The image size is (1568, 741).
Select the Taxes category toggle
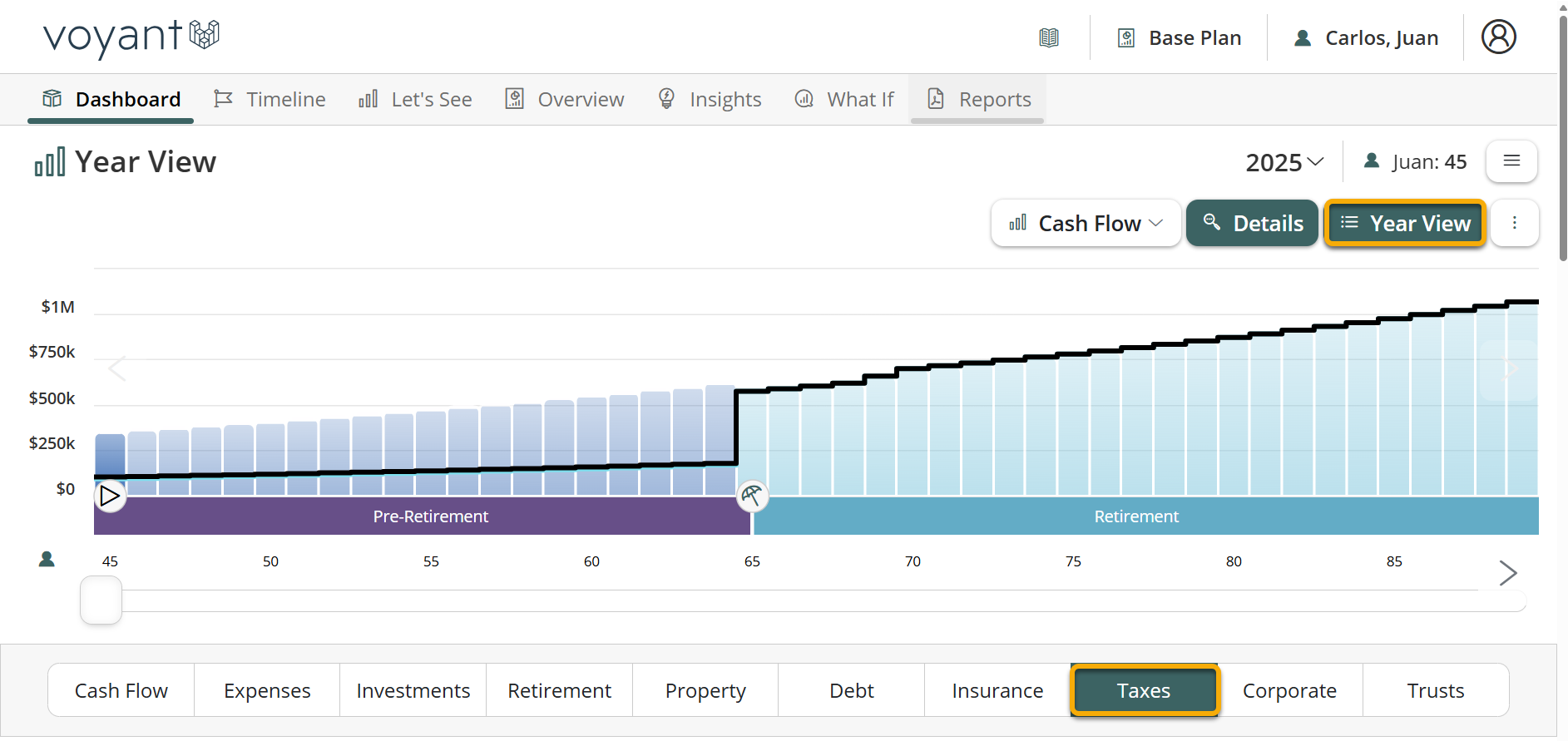click(1144, 690)
